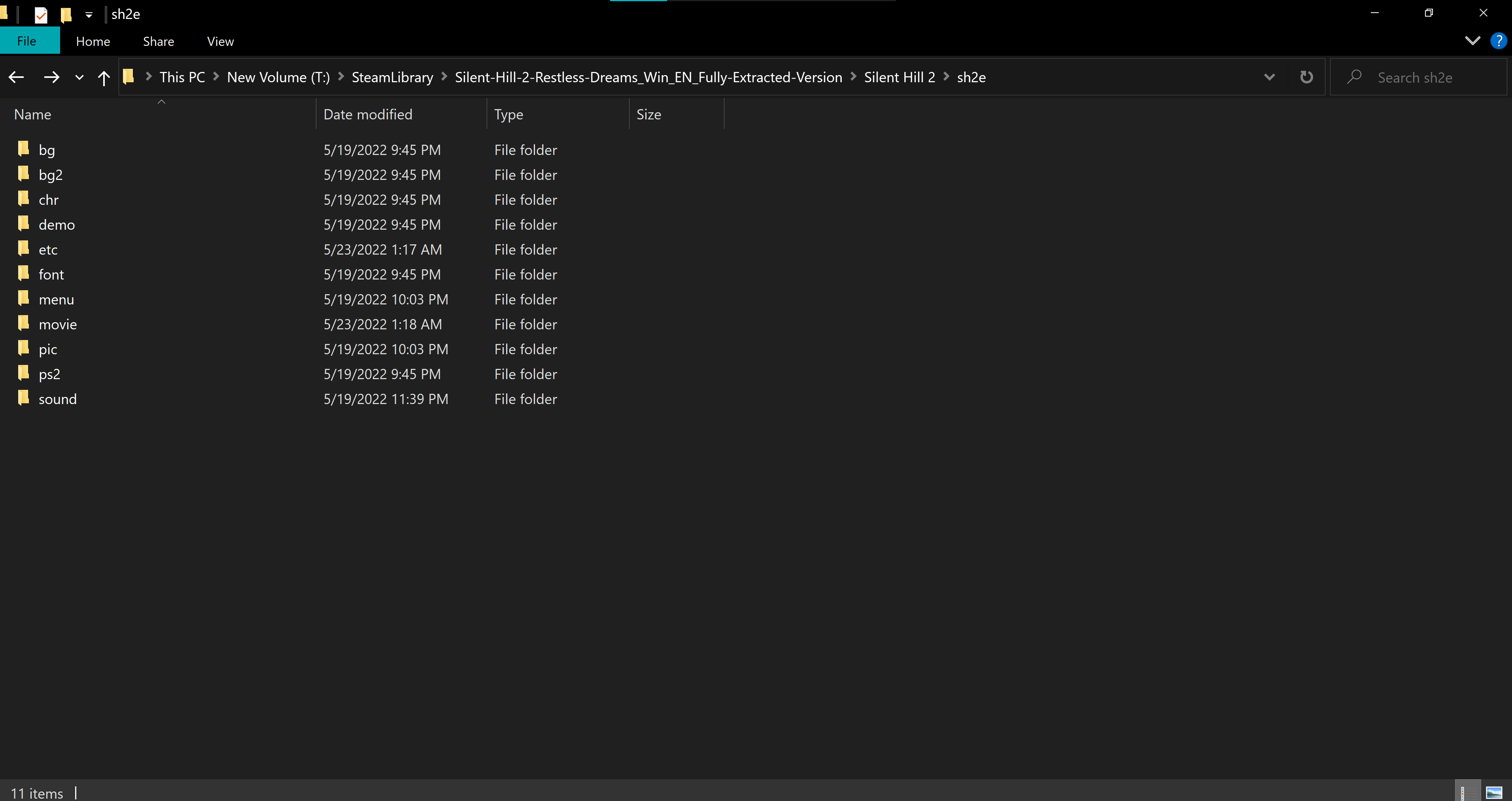
Task: Click the Help question mark button
Action: pyautogui.click(x=1499, y=40)
